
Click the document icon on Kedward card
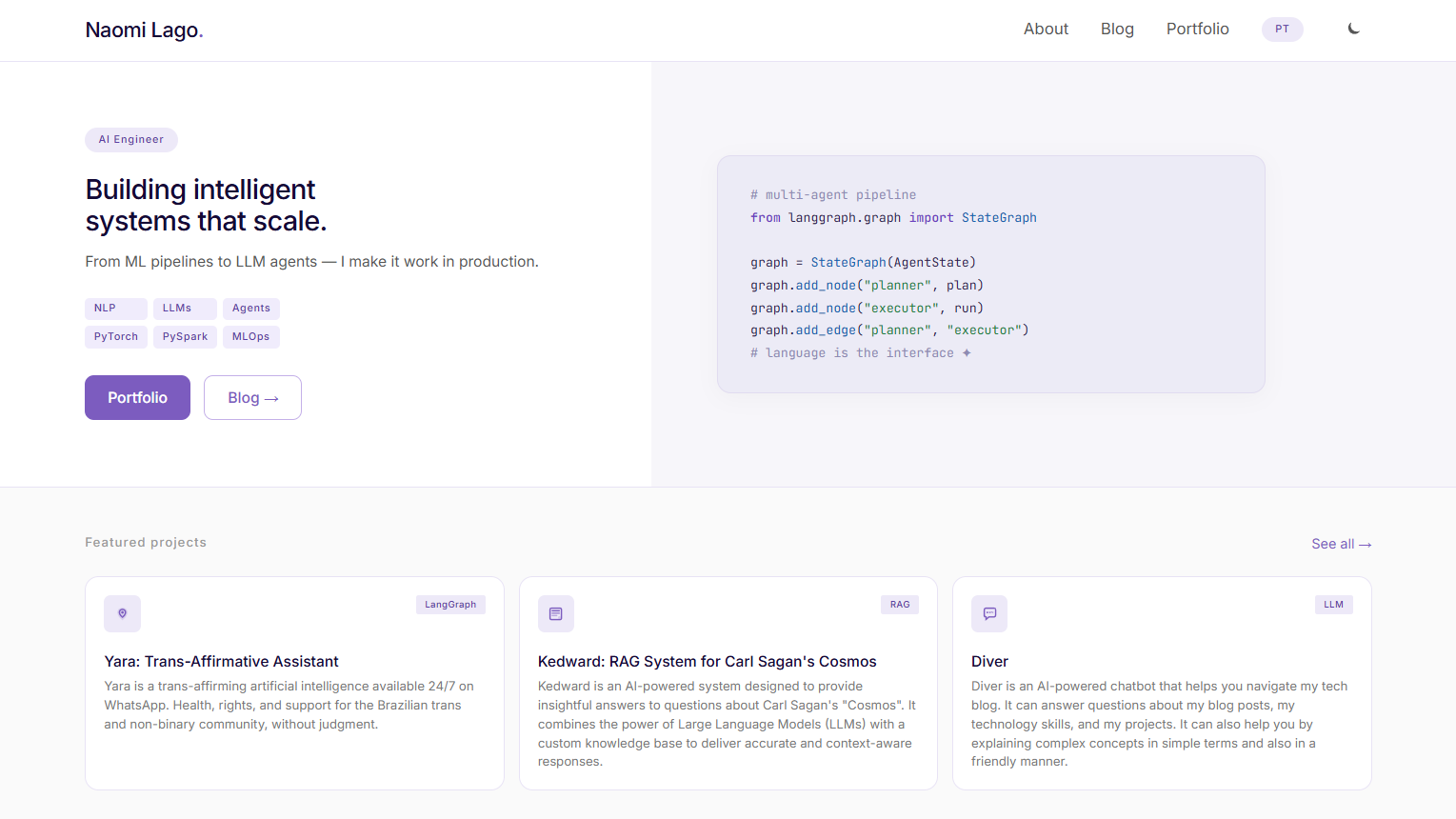click(x=556, y=613)
